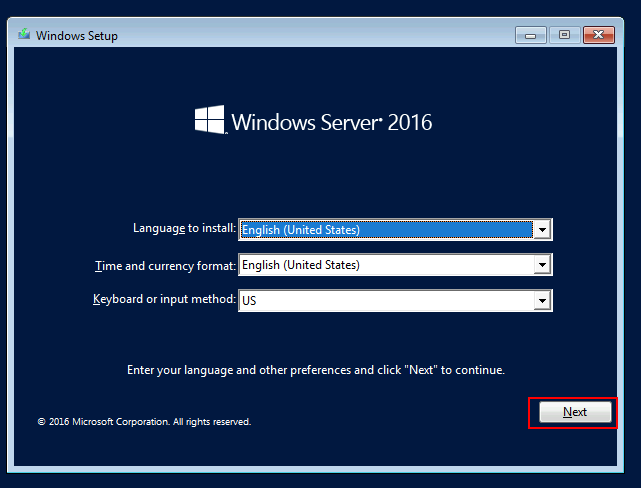Click the "Time and currency format" label
The height and width of the screenshot is (488, 641).
tap(165, 265)
